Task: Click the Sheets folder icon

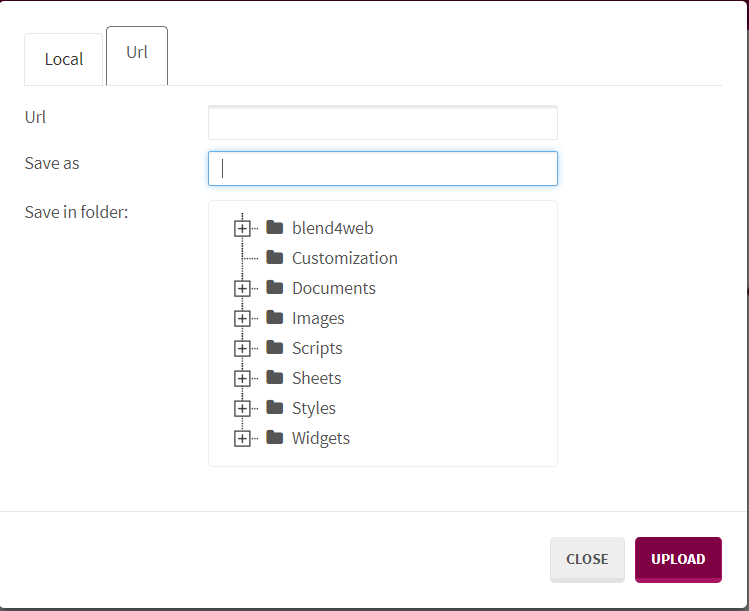Action: pos(274,378)
